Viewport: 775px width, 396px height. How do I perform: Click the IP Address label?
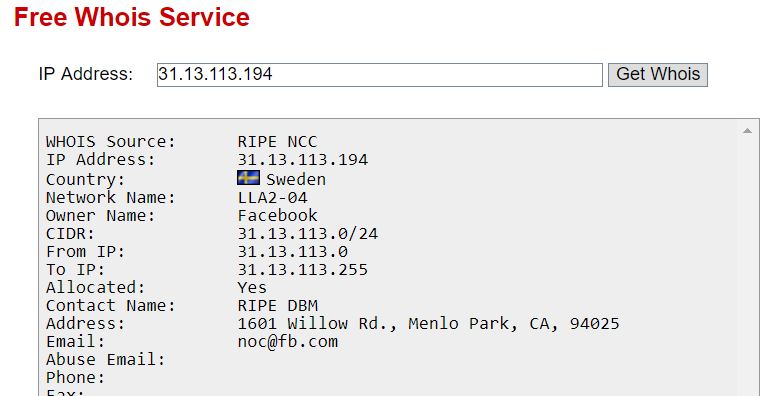86,74
